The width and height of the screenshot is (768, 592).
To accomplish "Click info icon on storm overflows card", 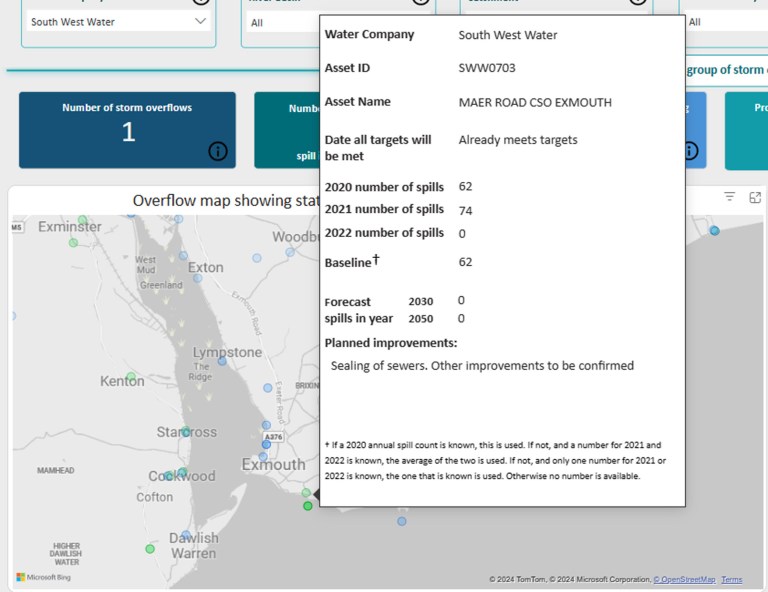I will pos(218,151).
